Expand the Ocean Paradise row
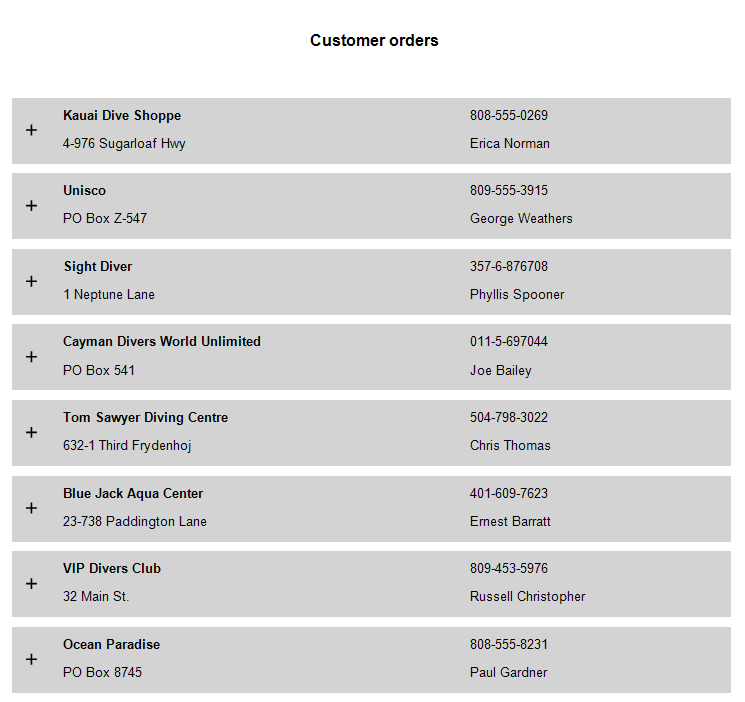Image resolution: width=745 pixels, height=702 pixels. coord(31,659)
